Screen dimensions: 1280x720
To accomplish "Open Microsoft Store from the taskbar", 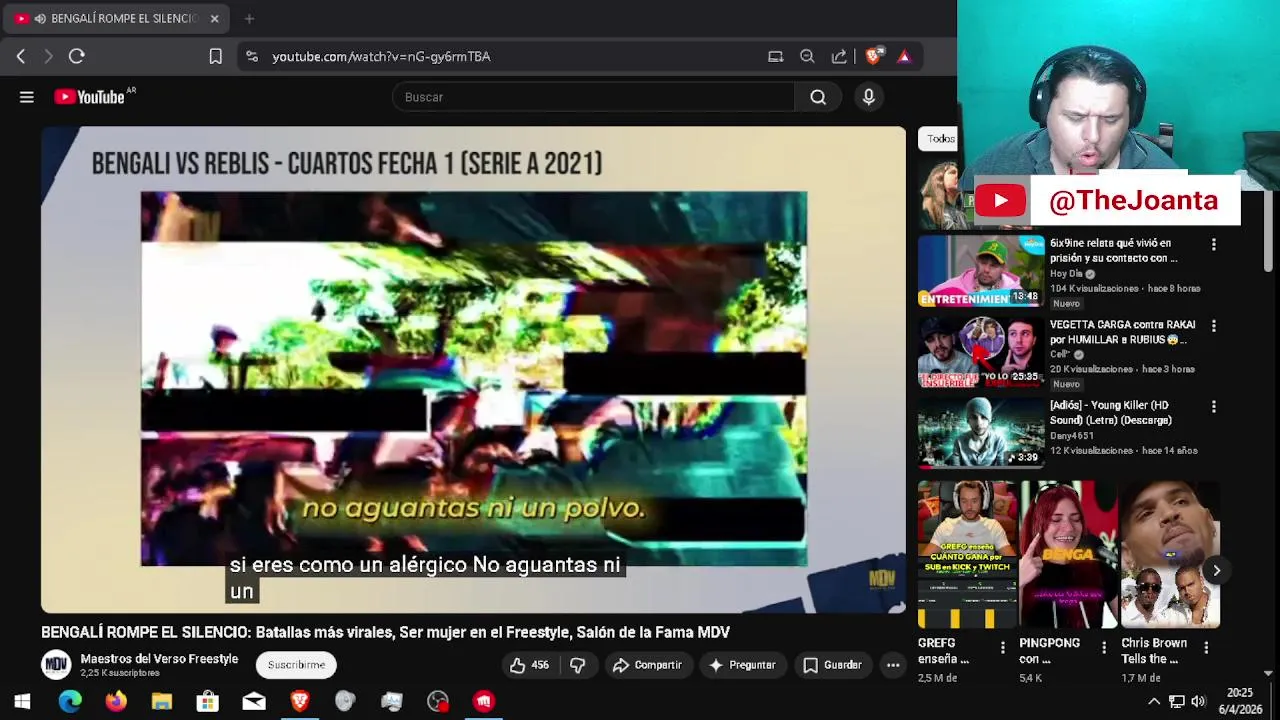I will pyautogui.click(x=208, y=702).
